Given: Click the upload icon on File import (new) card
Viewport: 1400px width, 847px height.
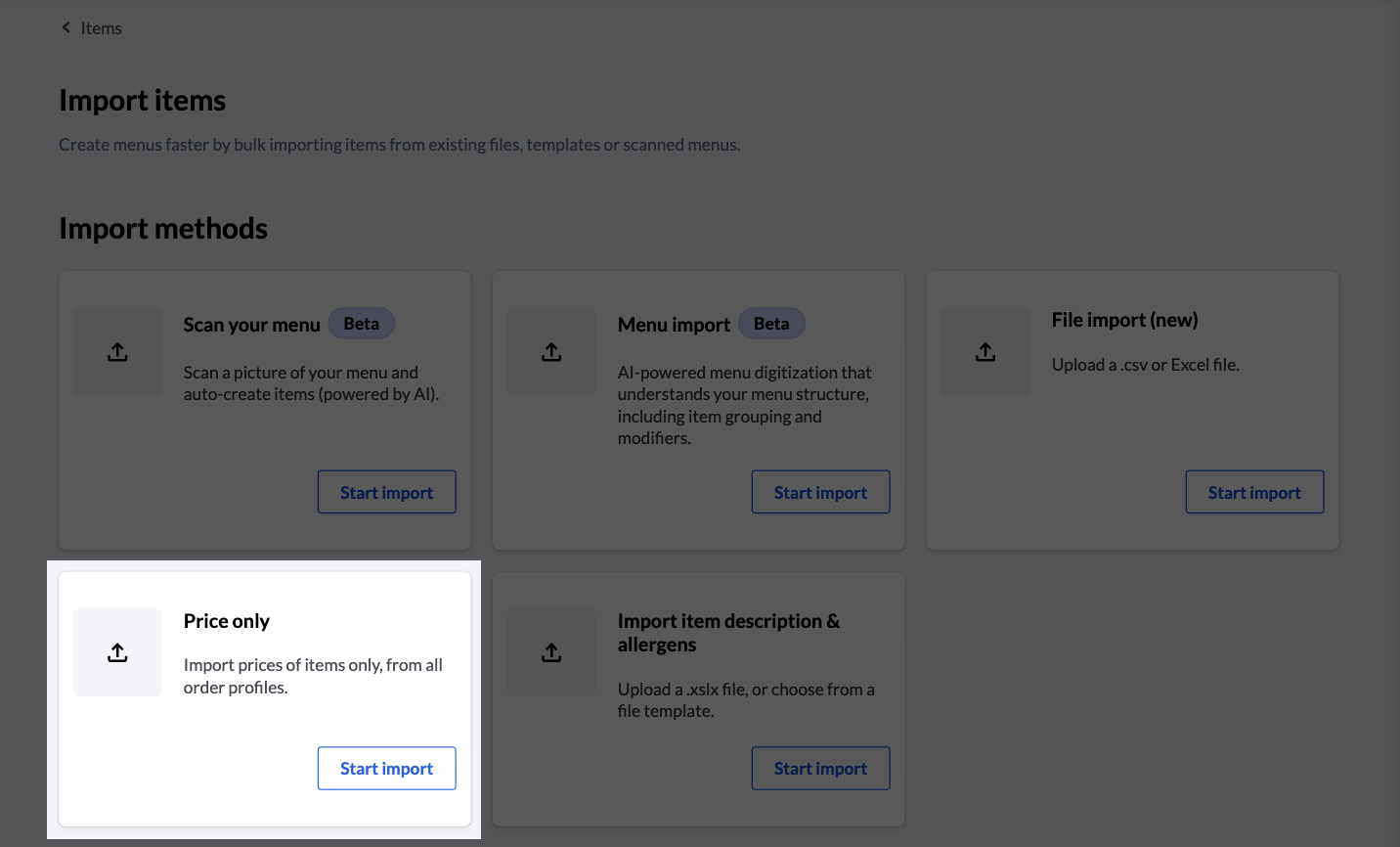Looking at the screenshot, I should click(x=985, y=352).
